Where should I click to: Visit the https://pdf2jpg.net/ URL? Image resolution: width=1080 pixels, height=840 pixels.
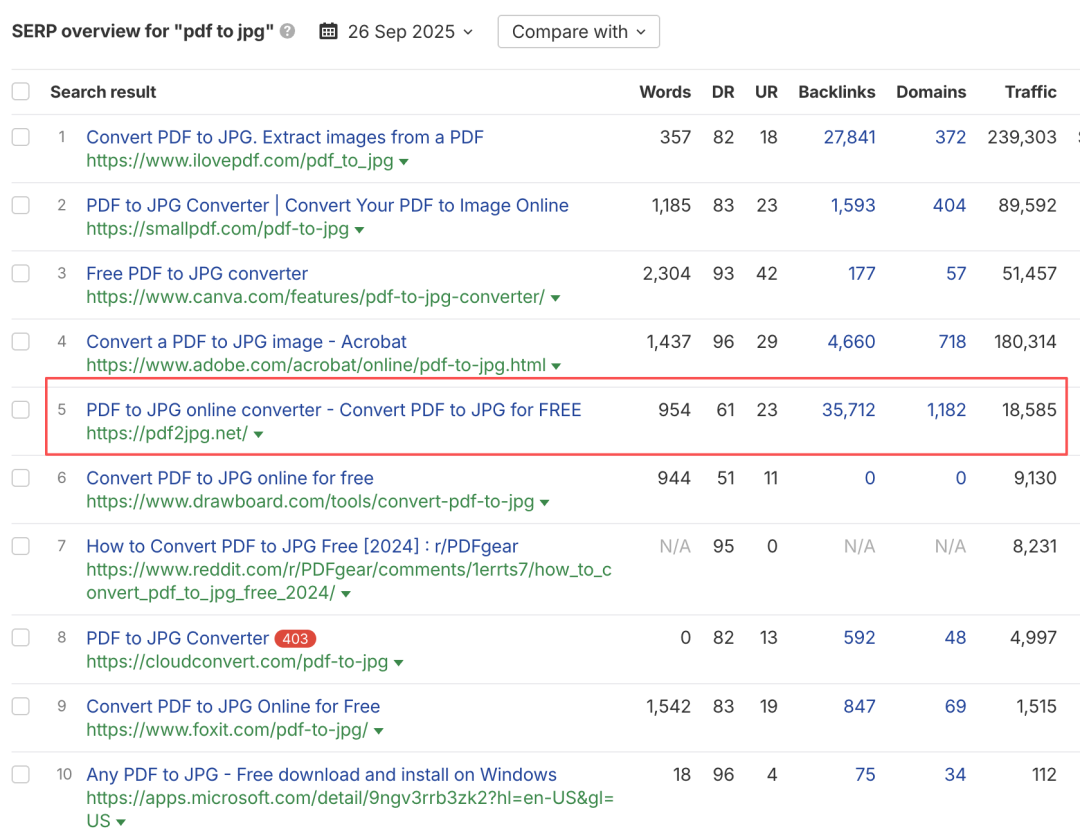point(167,433)
